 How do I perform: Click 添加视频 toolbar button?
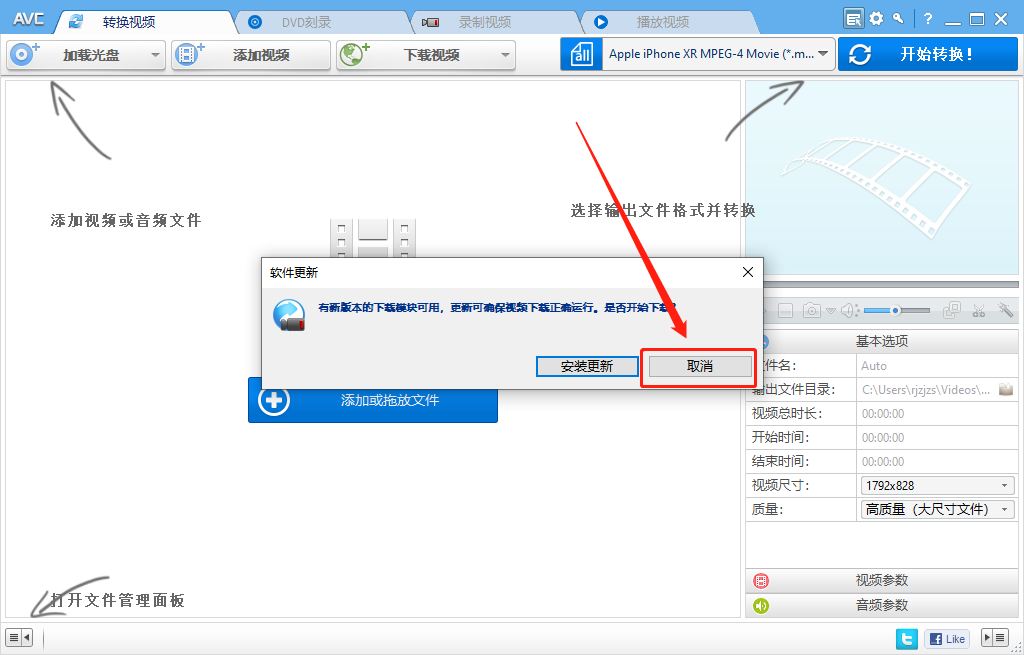pos(251,55)
